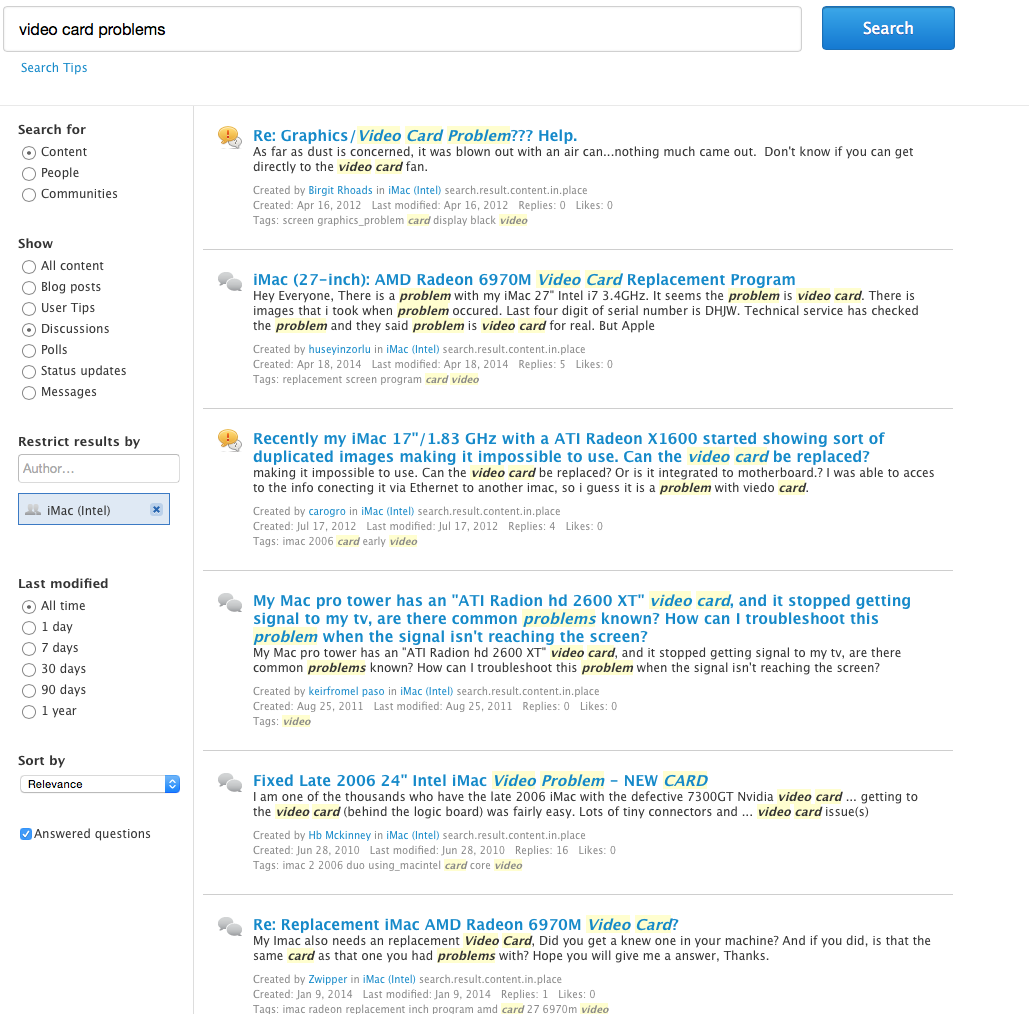Screen dimensions: 1029x1014
Task: Limit results to 1 day
Action: [x=29, y=627]
